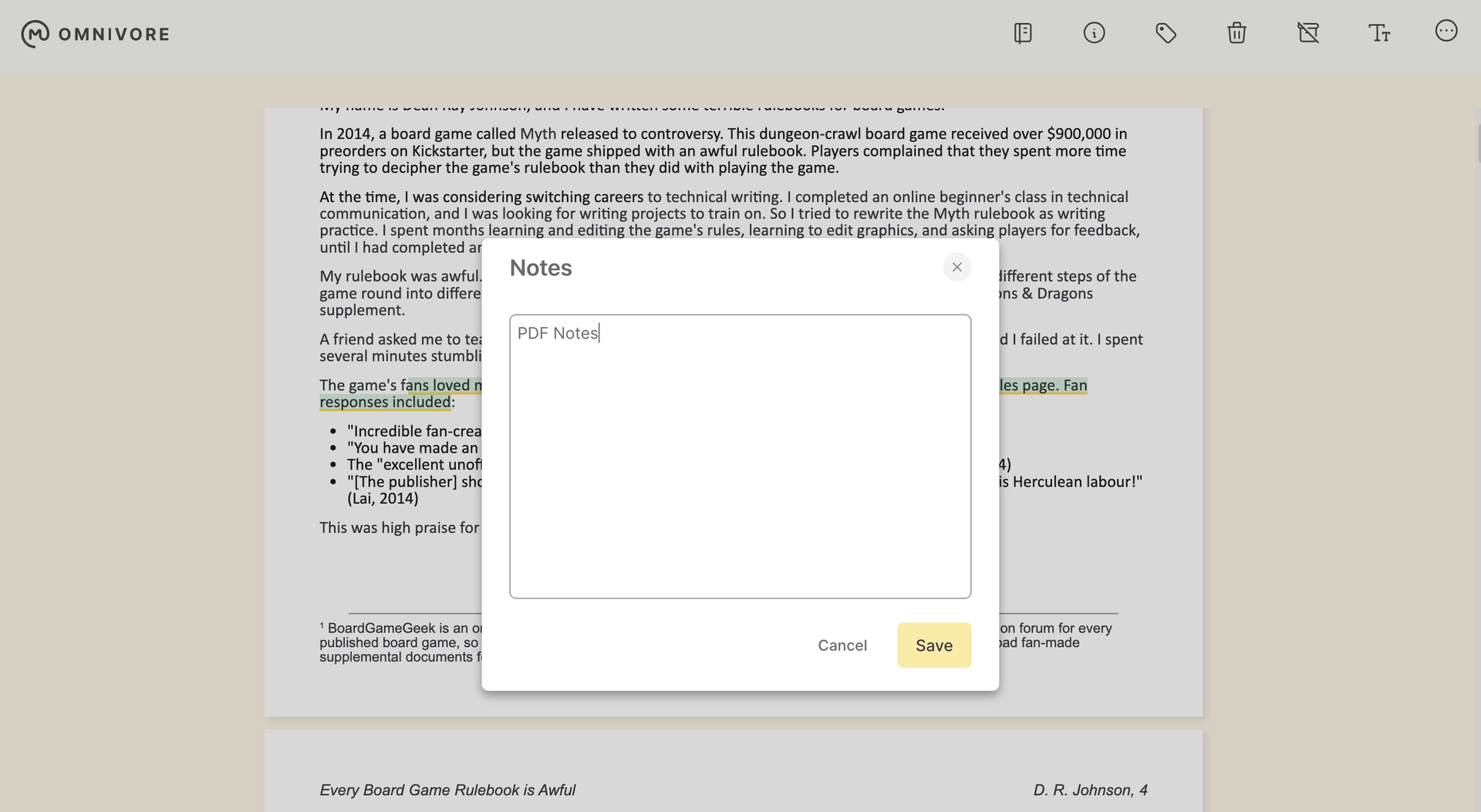
Task: Focus the PDF Notes text area
Action: [x=740, y=457]
